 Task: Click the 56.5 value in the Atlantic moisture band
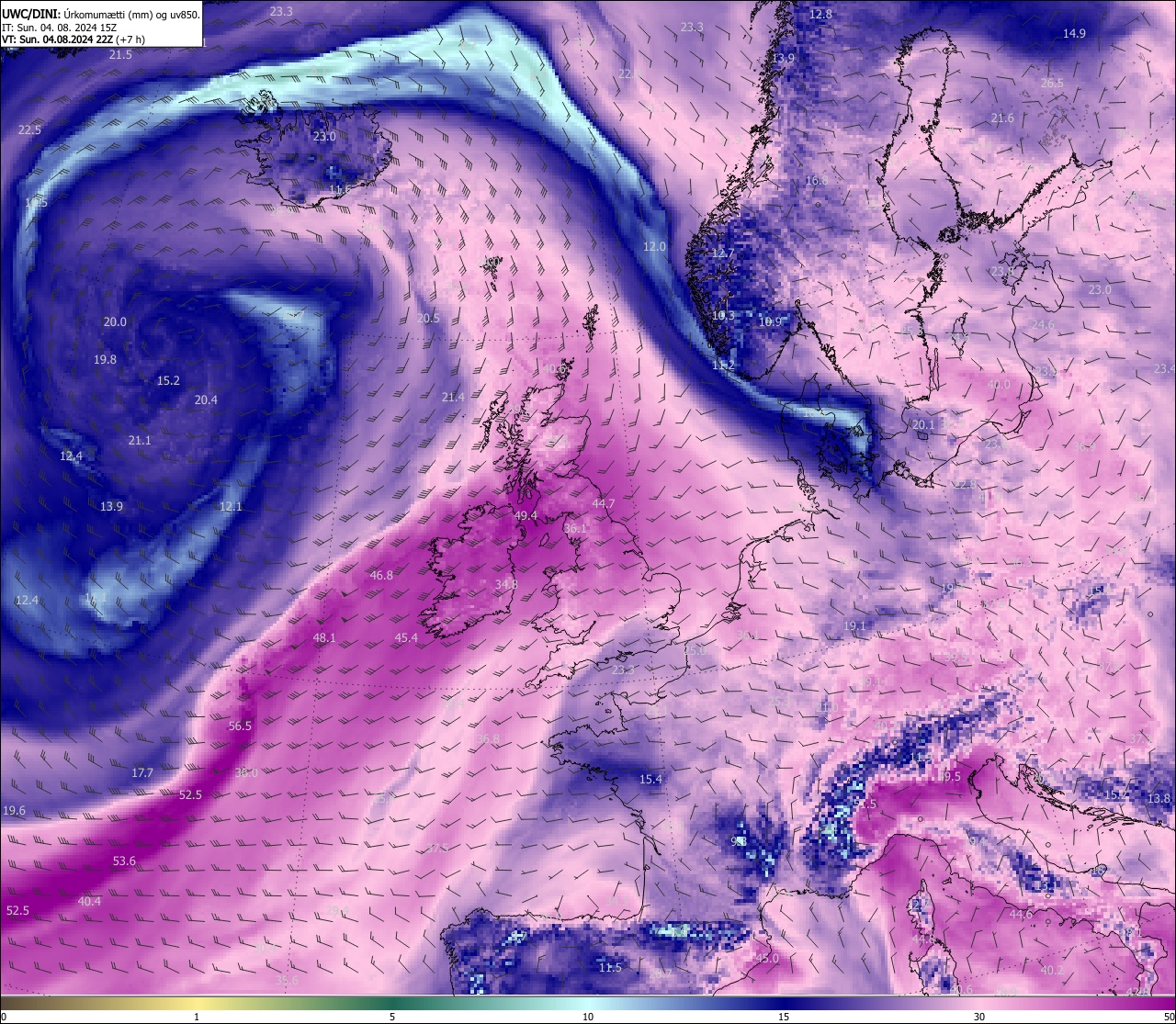[x=240, y=726]
